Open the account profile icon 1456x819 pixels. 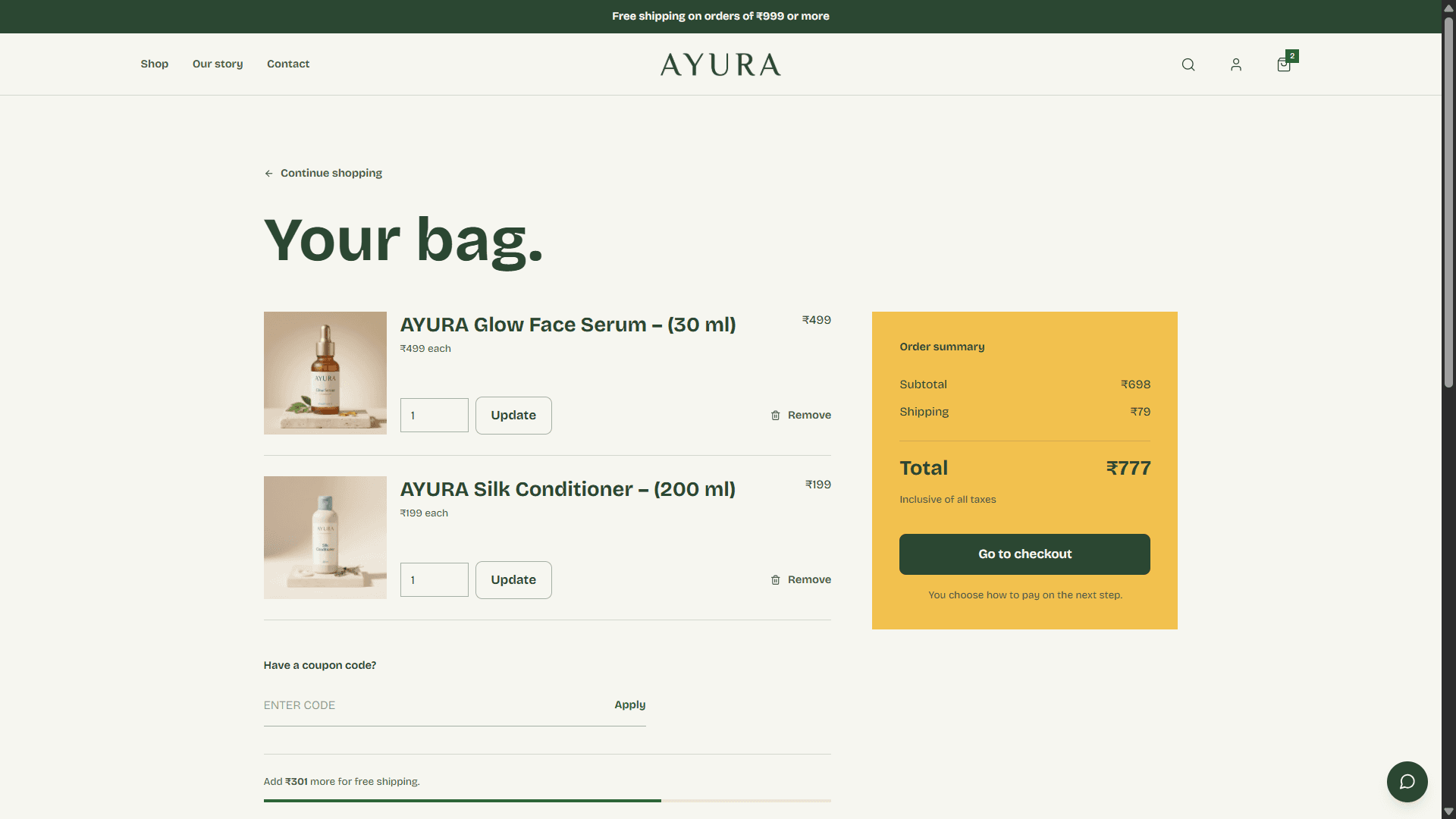pos(1236,64)
